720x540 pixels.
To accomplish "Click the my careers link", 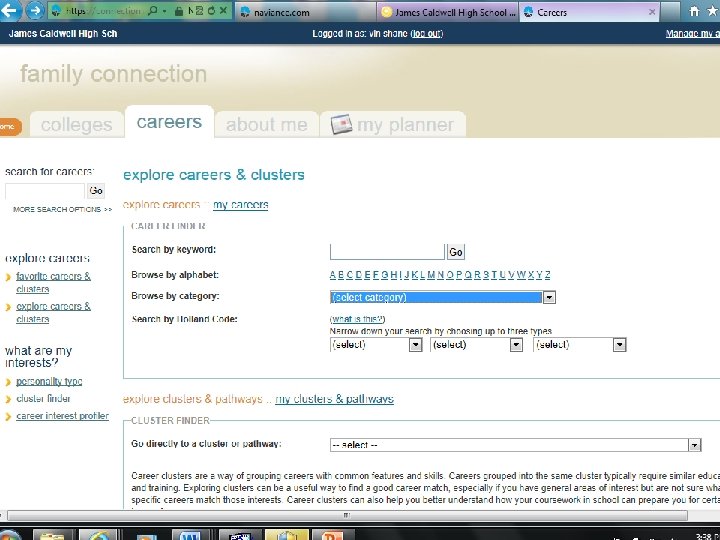I will (x=241, y=205).
